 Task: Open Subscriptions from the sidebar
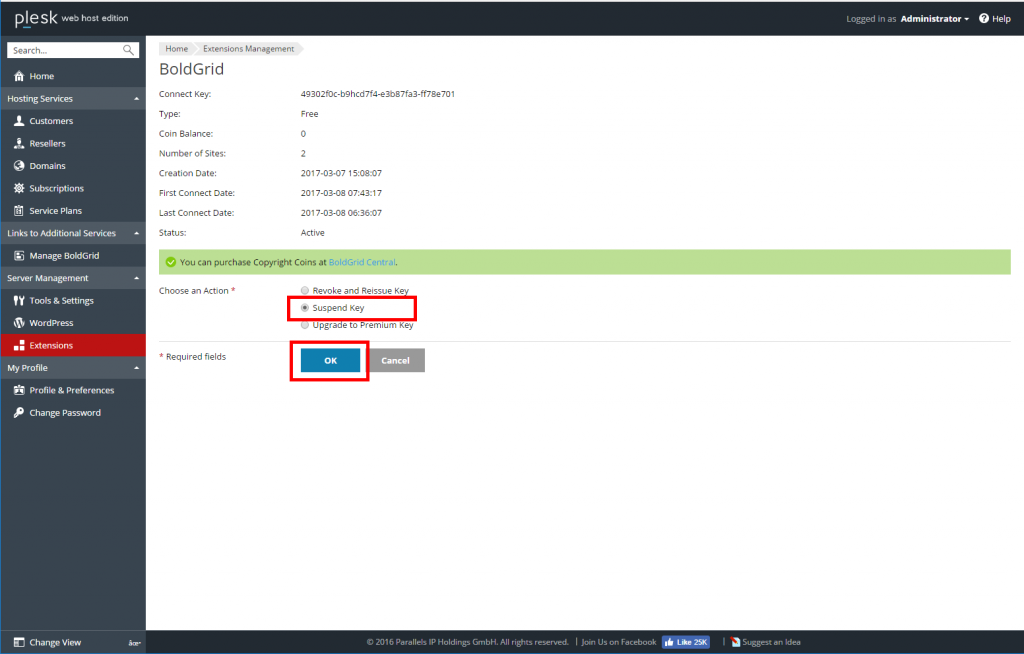click(73, 188)
